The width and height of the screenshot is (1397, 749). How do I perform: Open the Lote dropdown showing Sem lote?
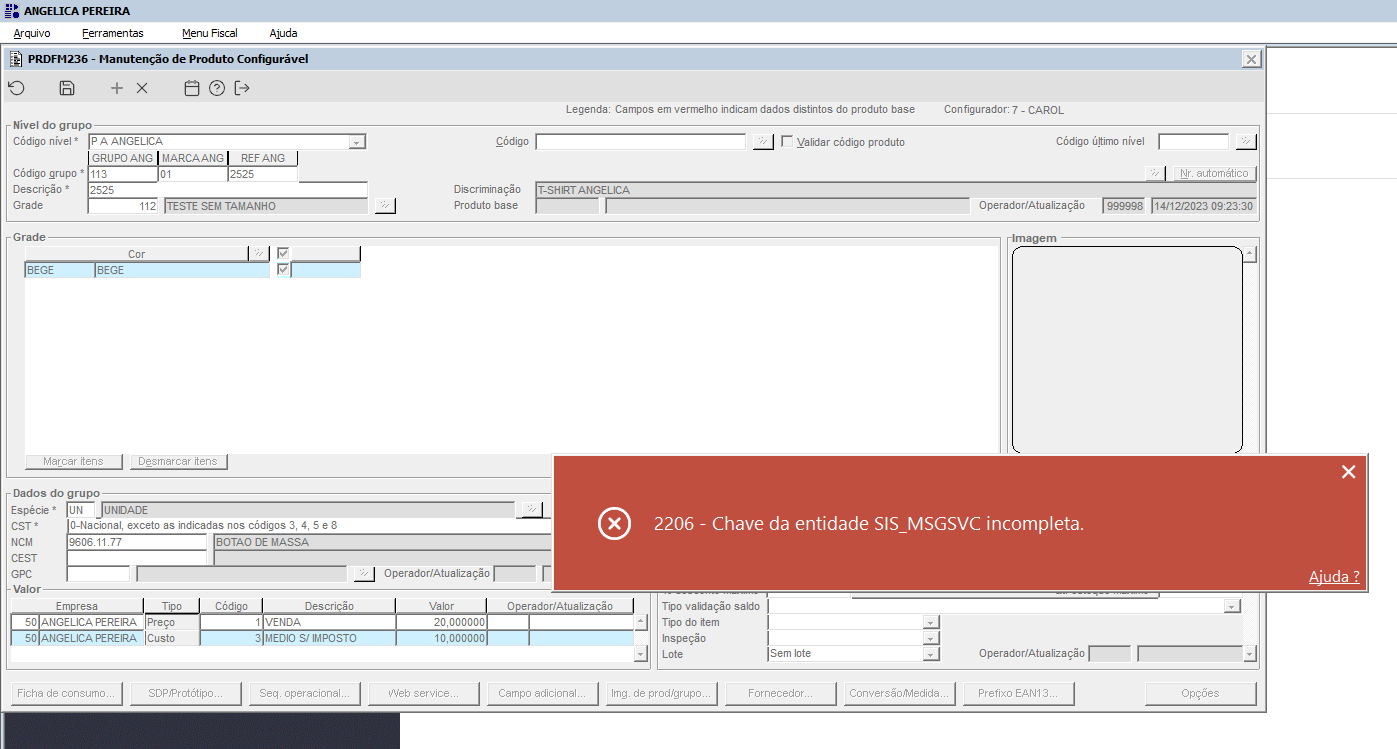tap(931, 654)
